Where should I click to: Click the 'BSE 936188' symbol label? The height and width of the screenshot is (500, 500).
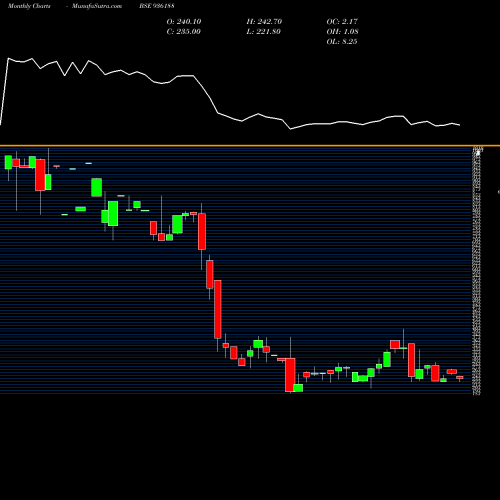157,6
